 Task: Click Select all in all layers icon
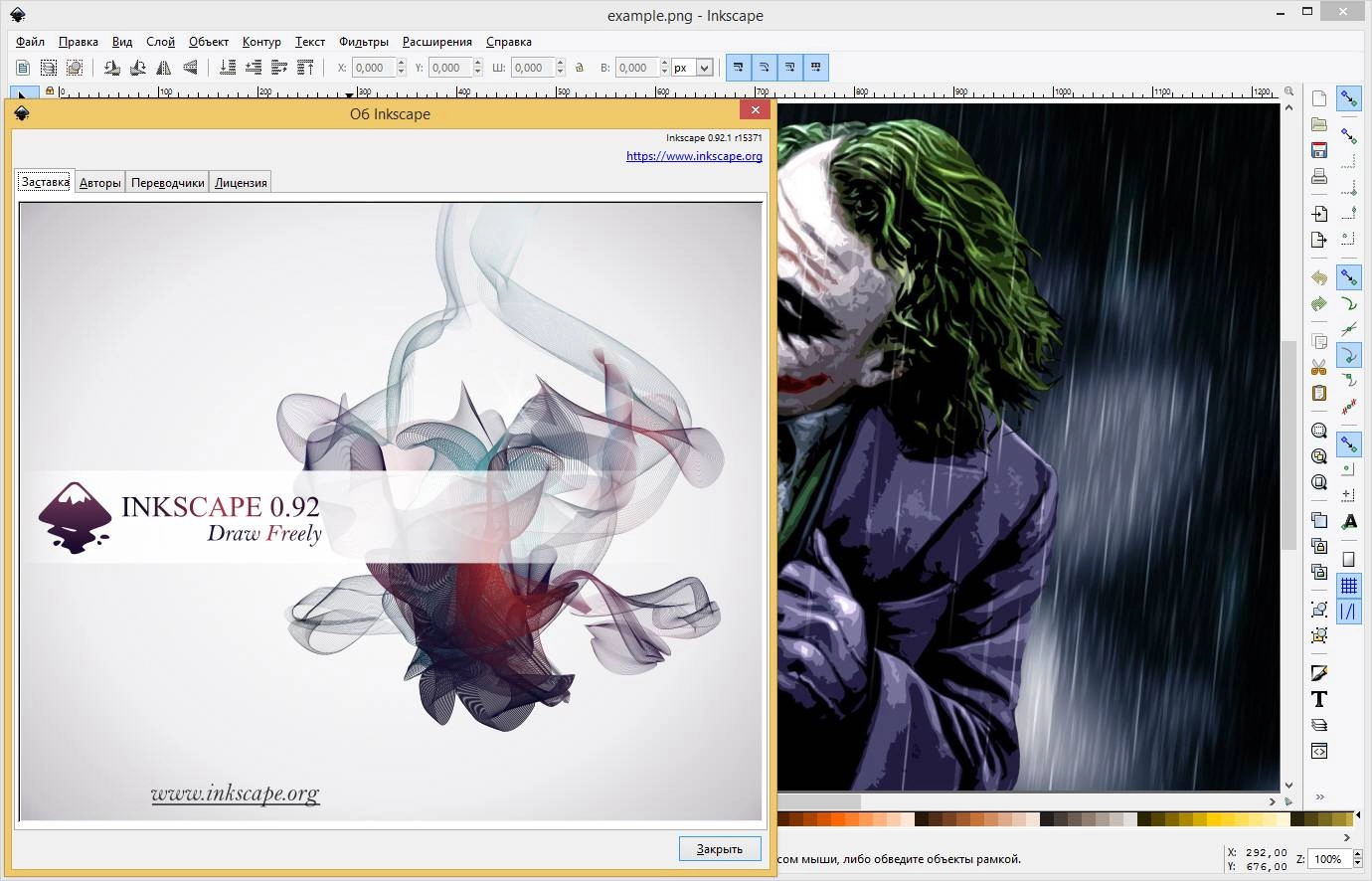click(49, 68)
